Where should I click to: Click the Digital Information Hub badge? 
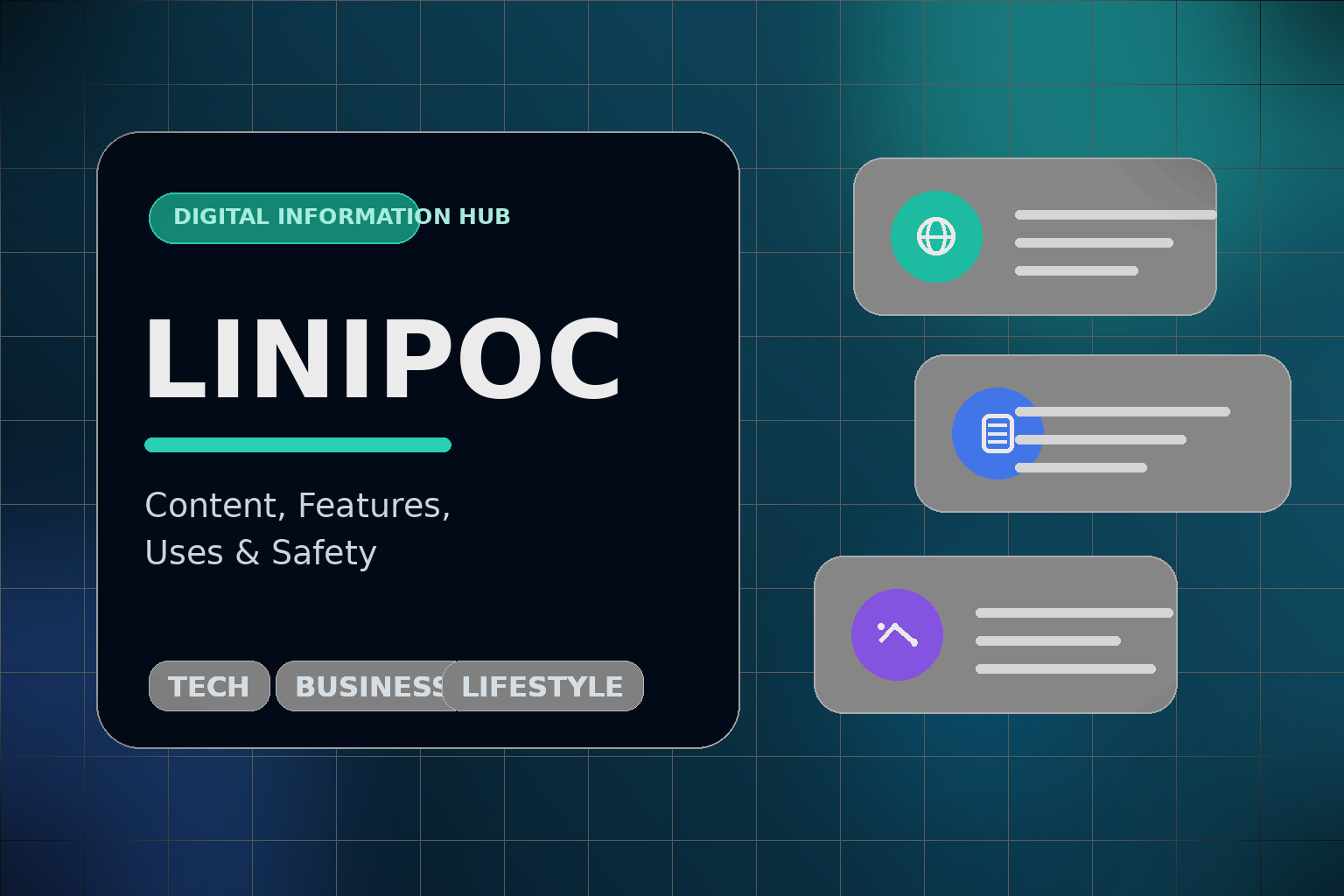(x=284, y=218)
